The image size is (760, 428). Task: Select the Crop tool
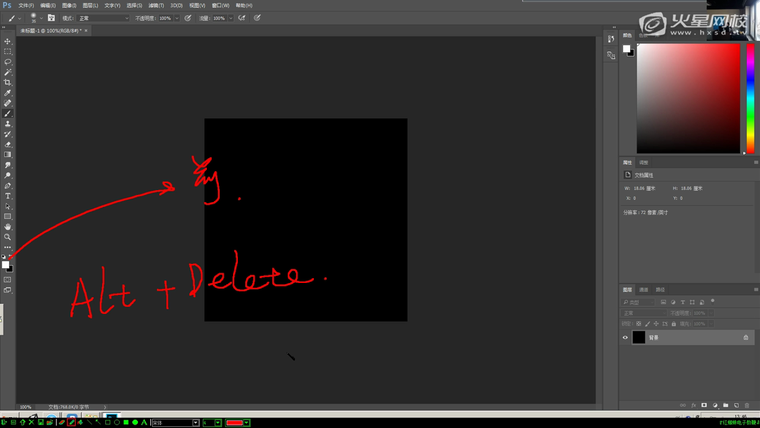[x=8, y=83]
